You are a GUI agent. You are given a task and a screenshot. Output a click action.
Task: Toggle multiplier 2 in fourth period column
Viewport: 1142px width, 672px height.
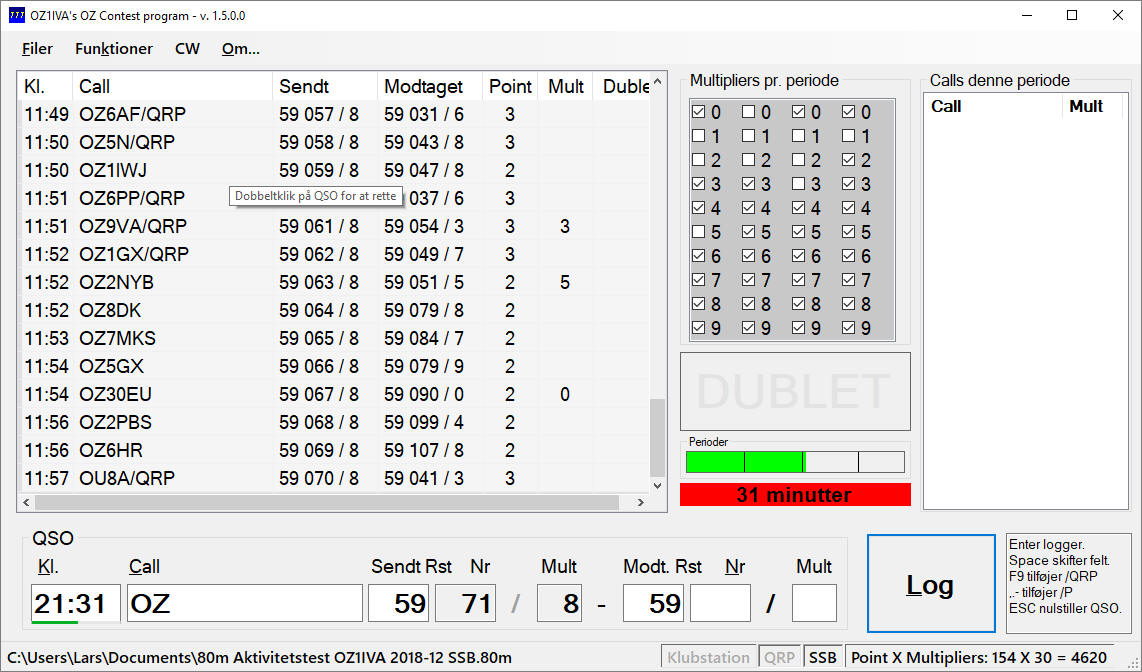coord(848,160)
